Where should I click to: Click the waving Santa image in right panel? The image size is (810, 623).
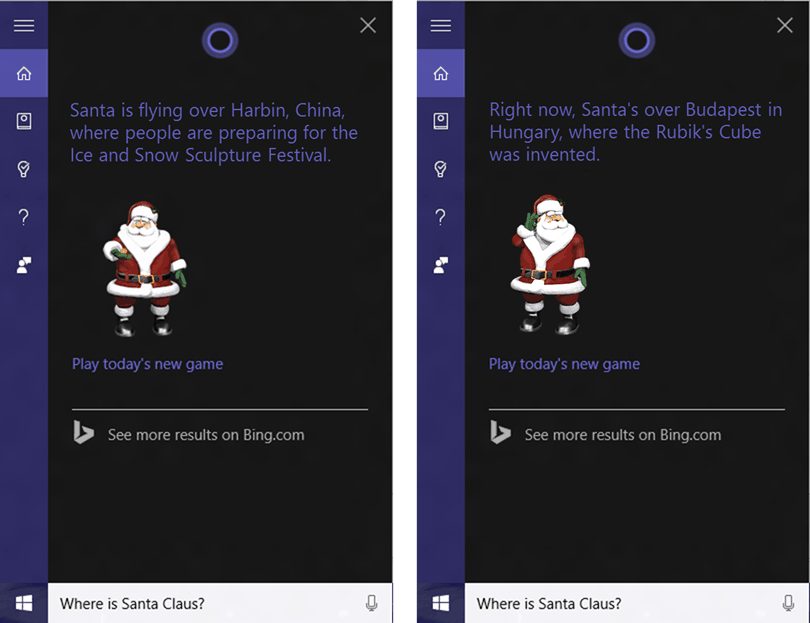point(550,264)
